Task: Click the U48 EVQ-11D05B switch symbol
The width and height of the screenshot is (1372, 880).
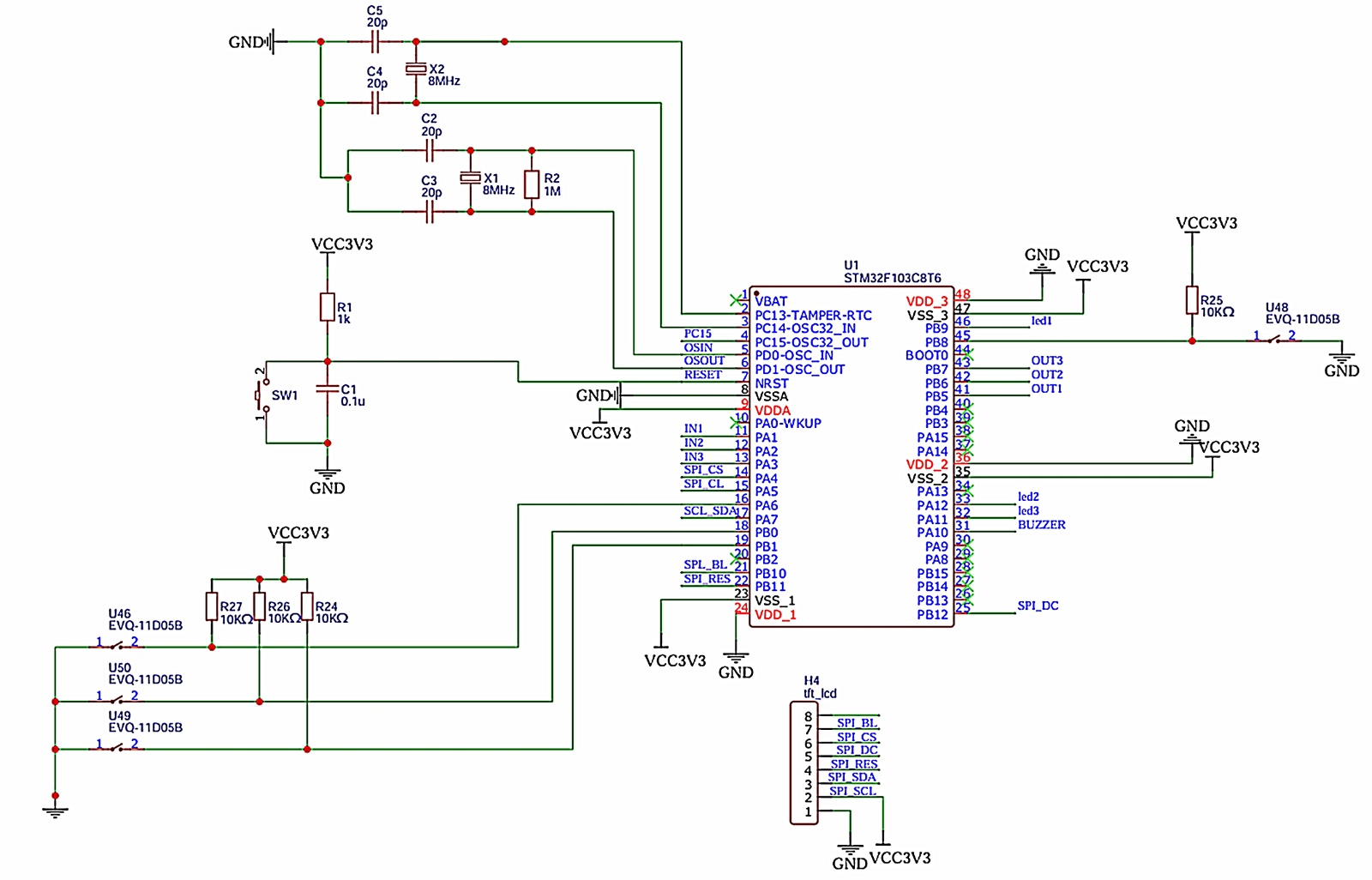Action: [1273, 341]
